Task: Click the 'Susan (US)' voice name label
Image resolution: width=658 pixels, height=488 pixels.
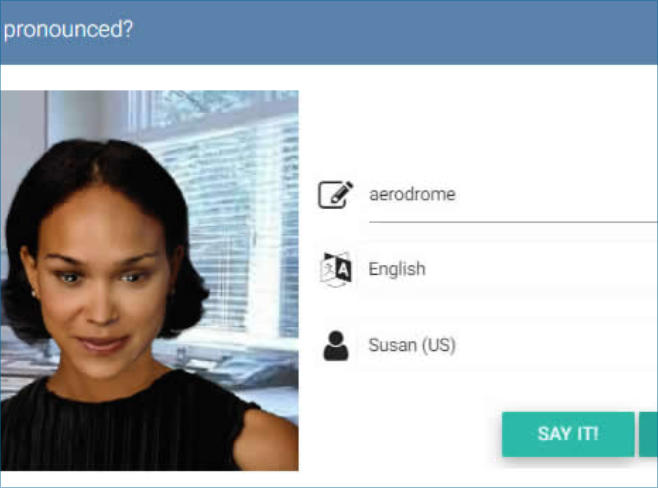Action: tap(412, 345)
